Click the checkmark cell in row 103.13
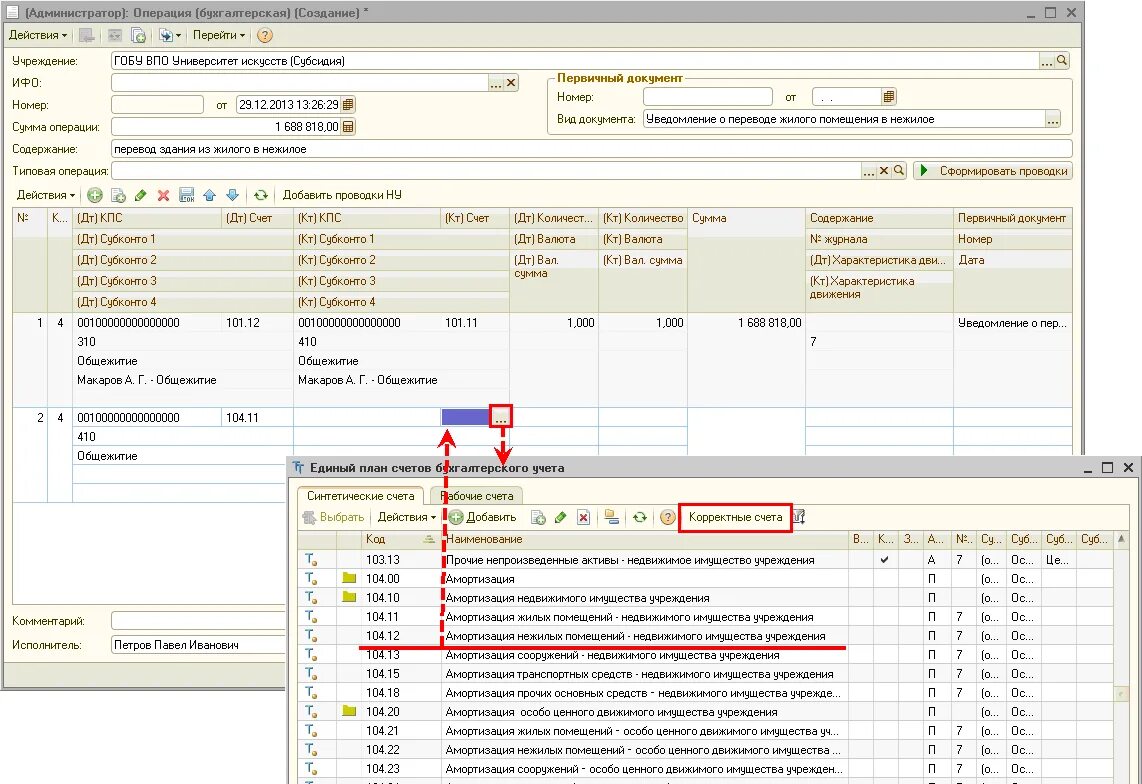Screen dimensions: 1142x784 (x=884, y=560)
